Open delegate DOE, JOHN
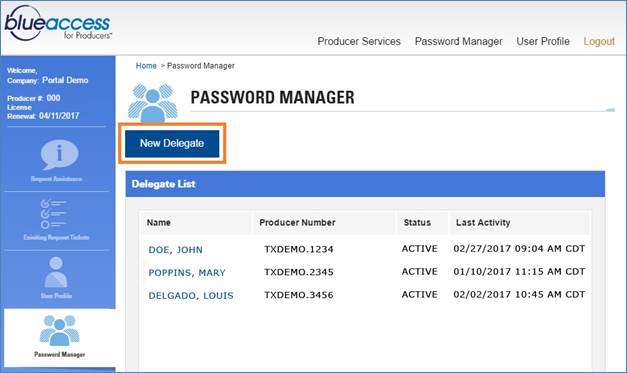 click(175, 249)
